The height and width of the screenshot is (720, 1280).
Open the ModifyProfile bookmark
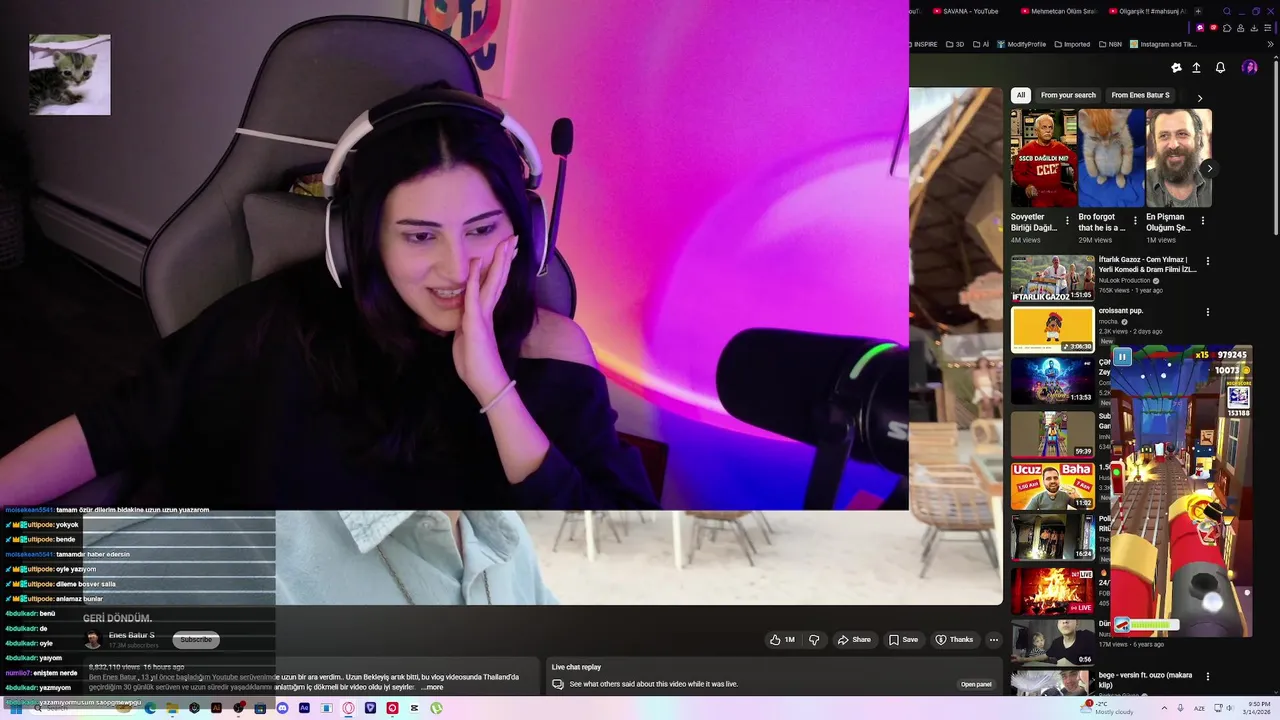click(1021, 44)
